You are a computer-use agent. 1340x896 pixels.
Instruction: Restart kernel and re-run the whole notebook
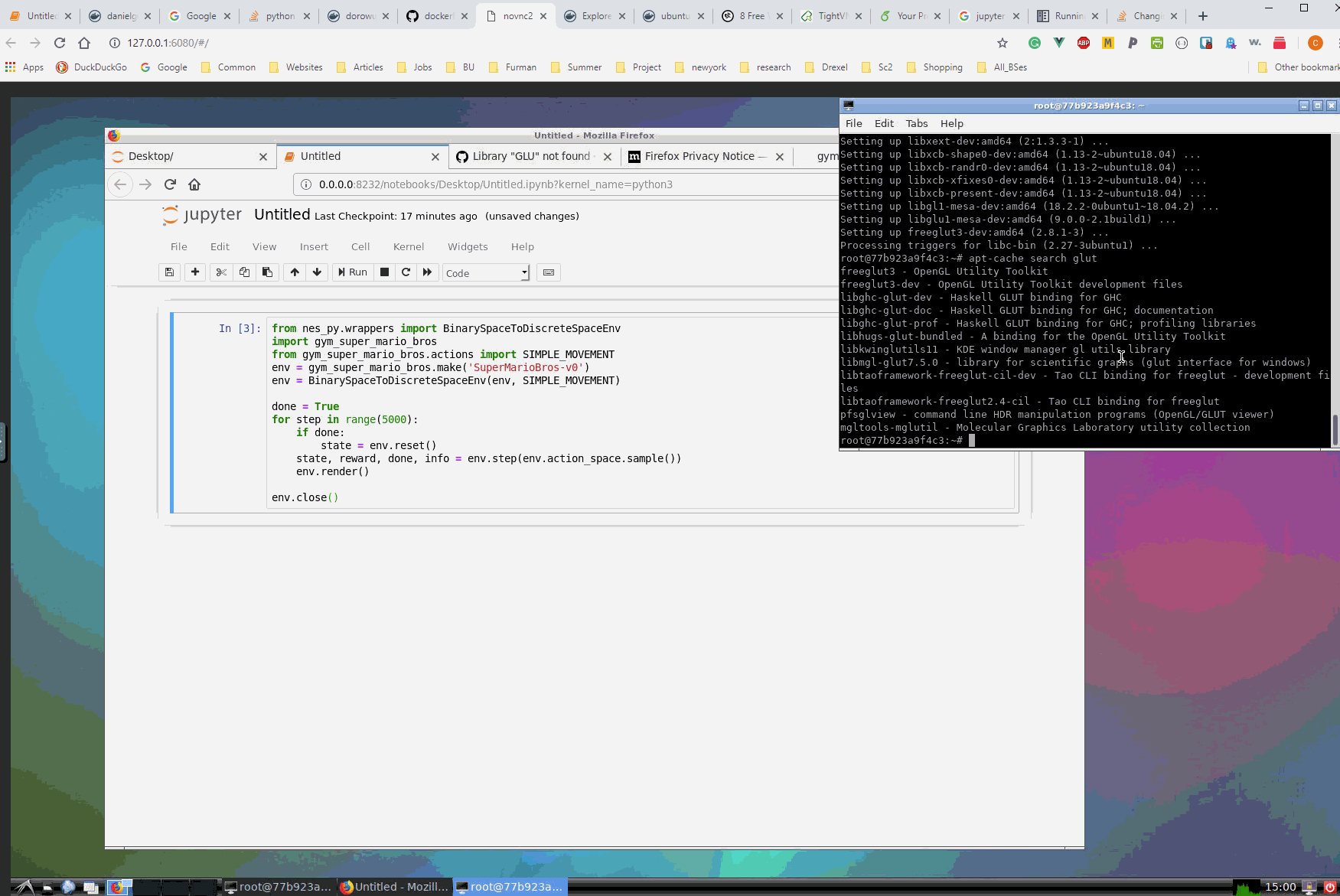tap(427, 272)
